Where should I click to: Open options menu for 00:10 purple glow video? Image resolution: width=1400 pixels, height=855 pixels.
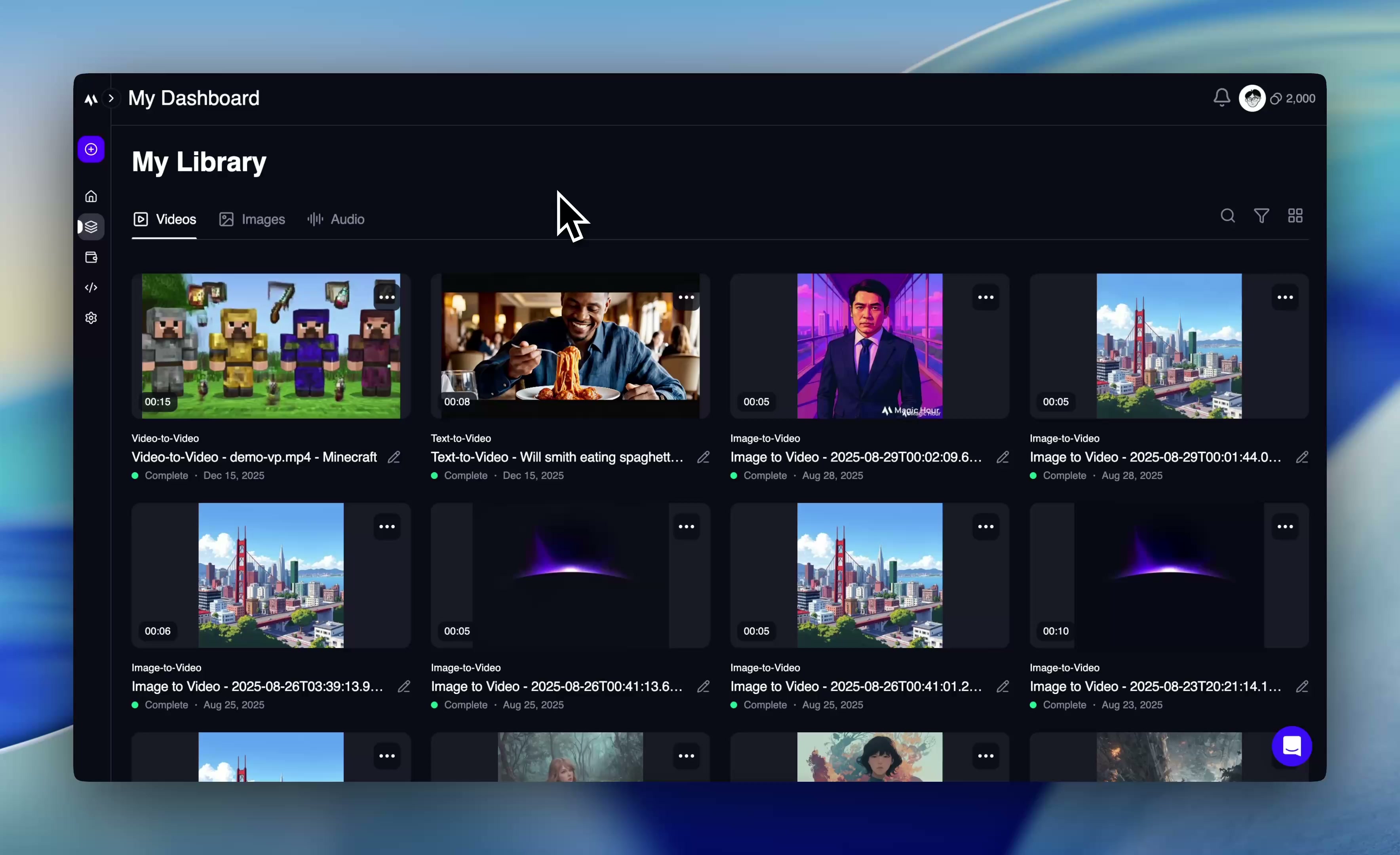point(1285,526)
